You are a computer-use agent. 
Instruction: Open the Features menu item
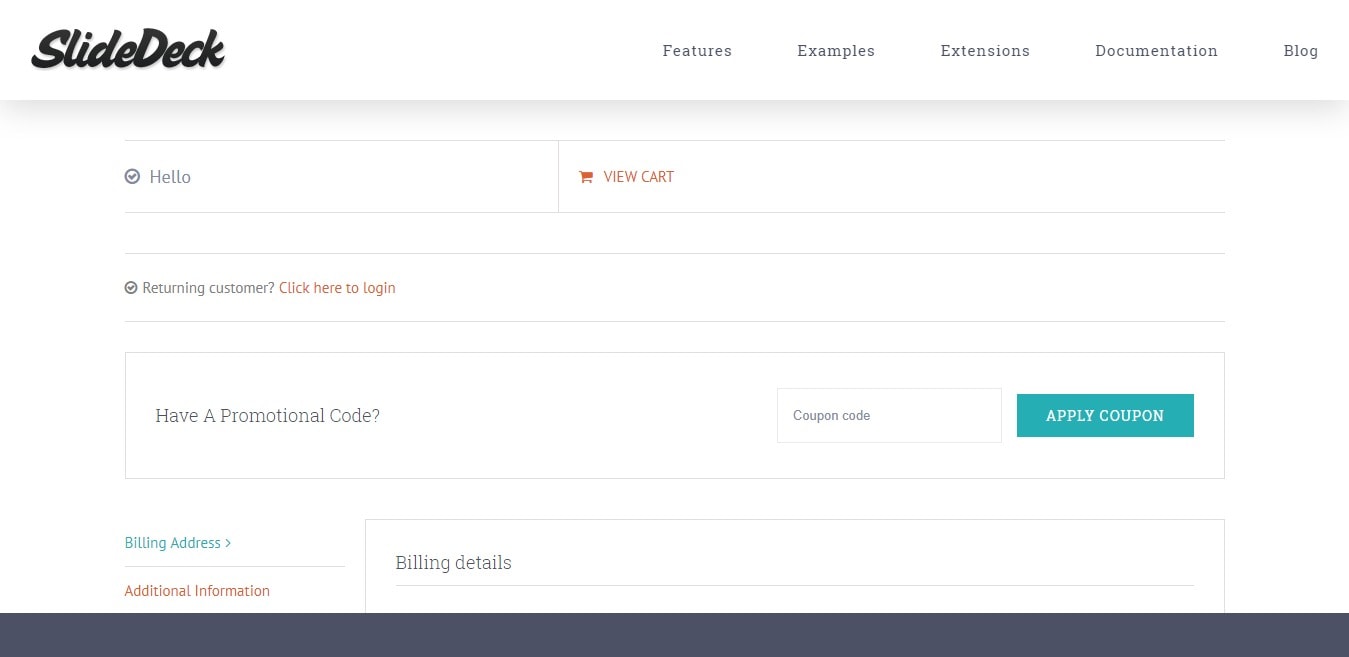pos(697,51)
